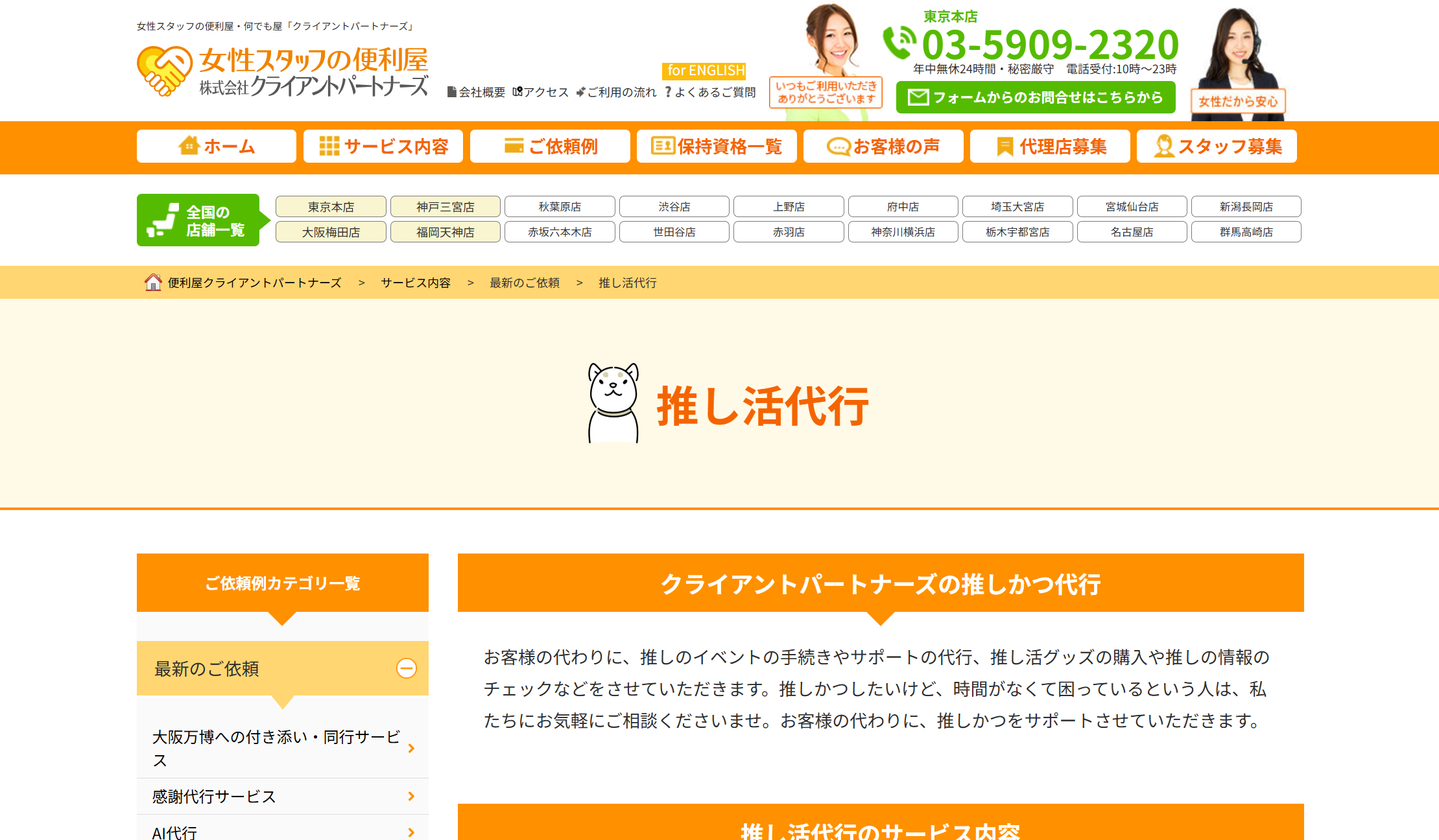Click the faucet icon on 全国の店舗一覧
Image resolution: width=1439 pixels, height=840 pixels.
point(163,220)
